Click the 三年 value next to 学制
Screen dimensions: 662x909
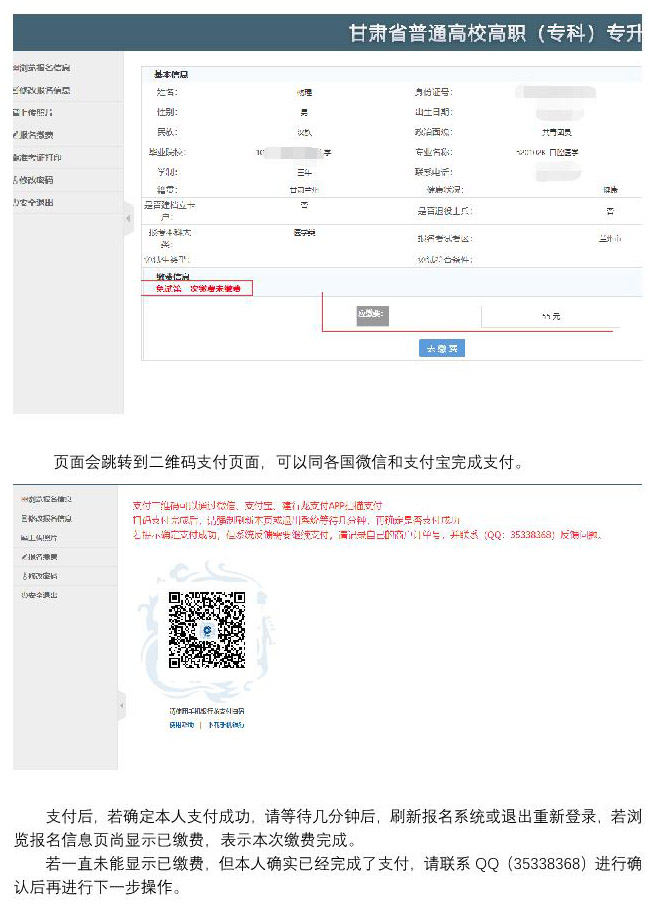pyautogui.click(x=304, y=172)
